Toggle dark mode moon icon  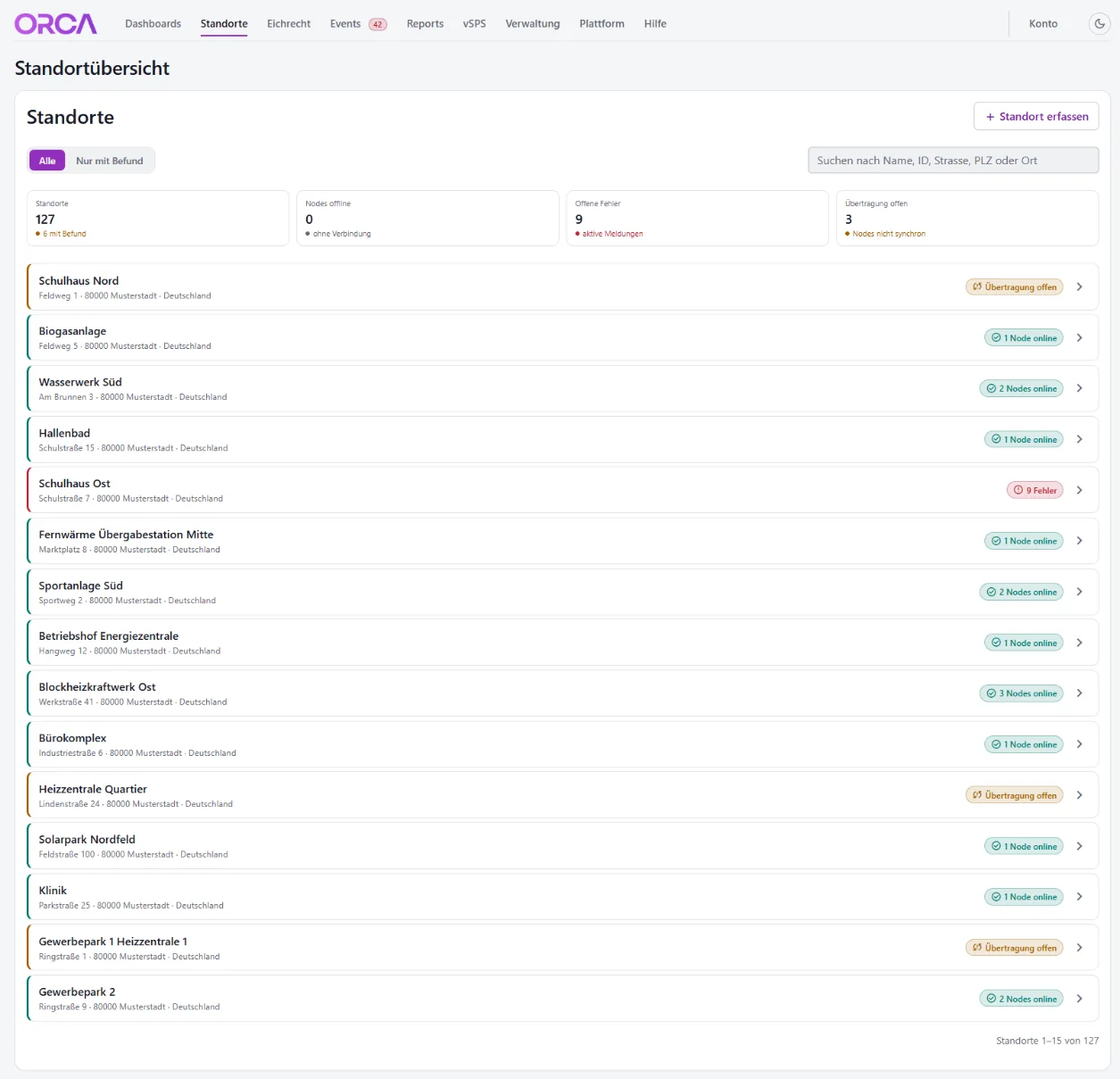pyautogui.click(x=1099, y=24)
